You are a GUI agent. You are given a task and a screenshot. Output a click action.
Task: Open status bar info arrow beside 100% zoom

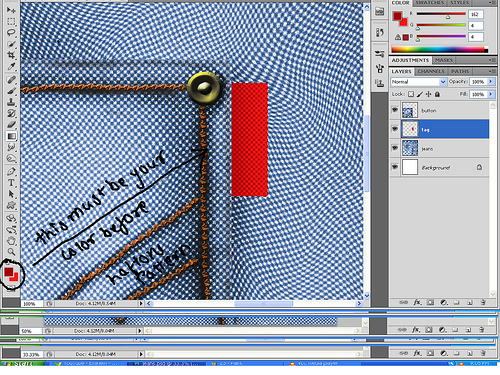click(141, 303)
